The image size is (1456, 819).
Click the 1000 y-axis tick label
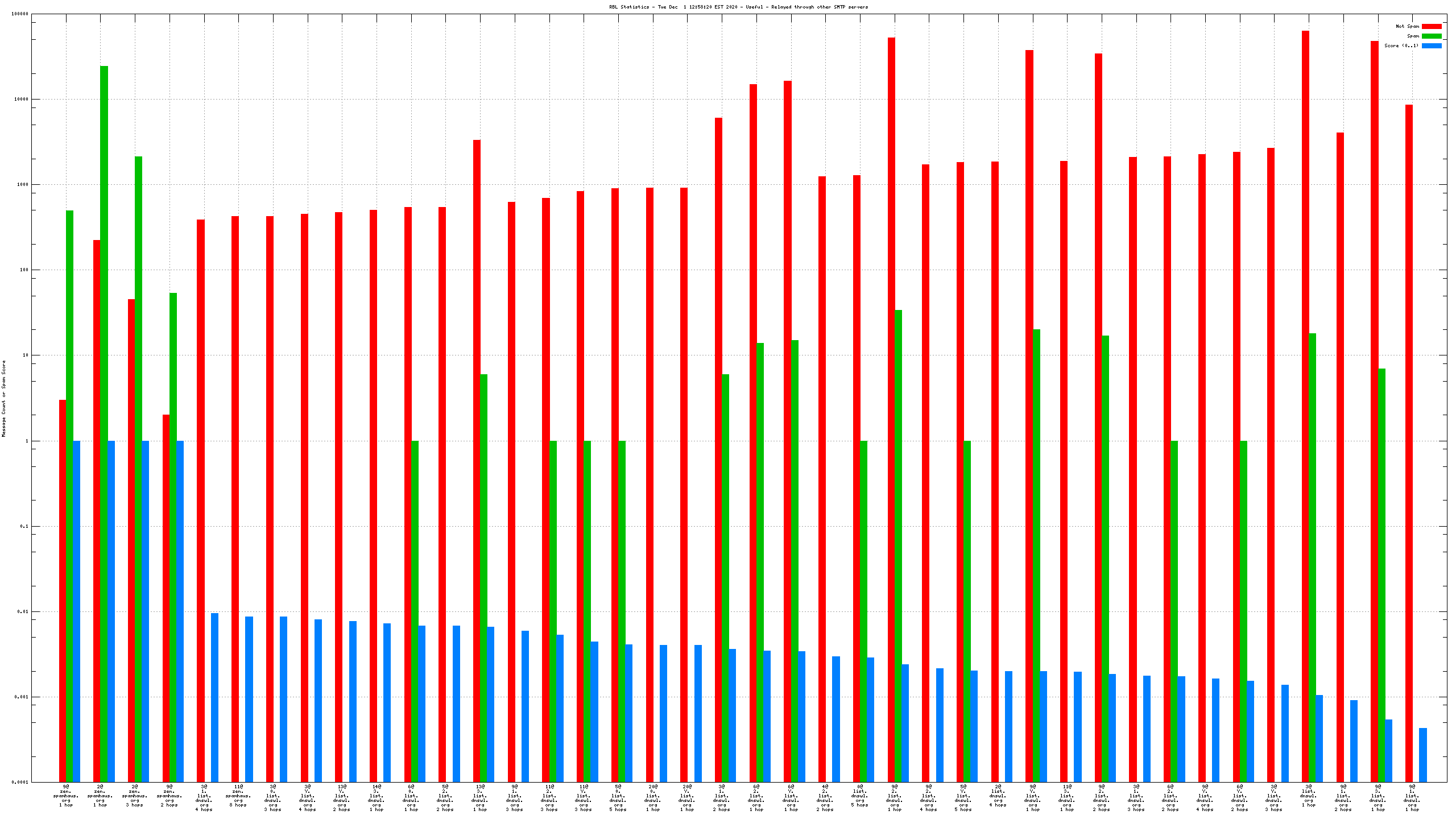pos(22,184)
